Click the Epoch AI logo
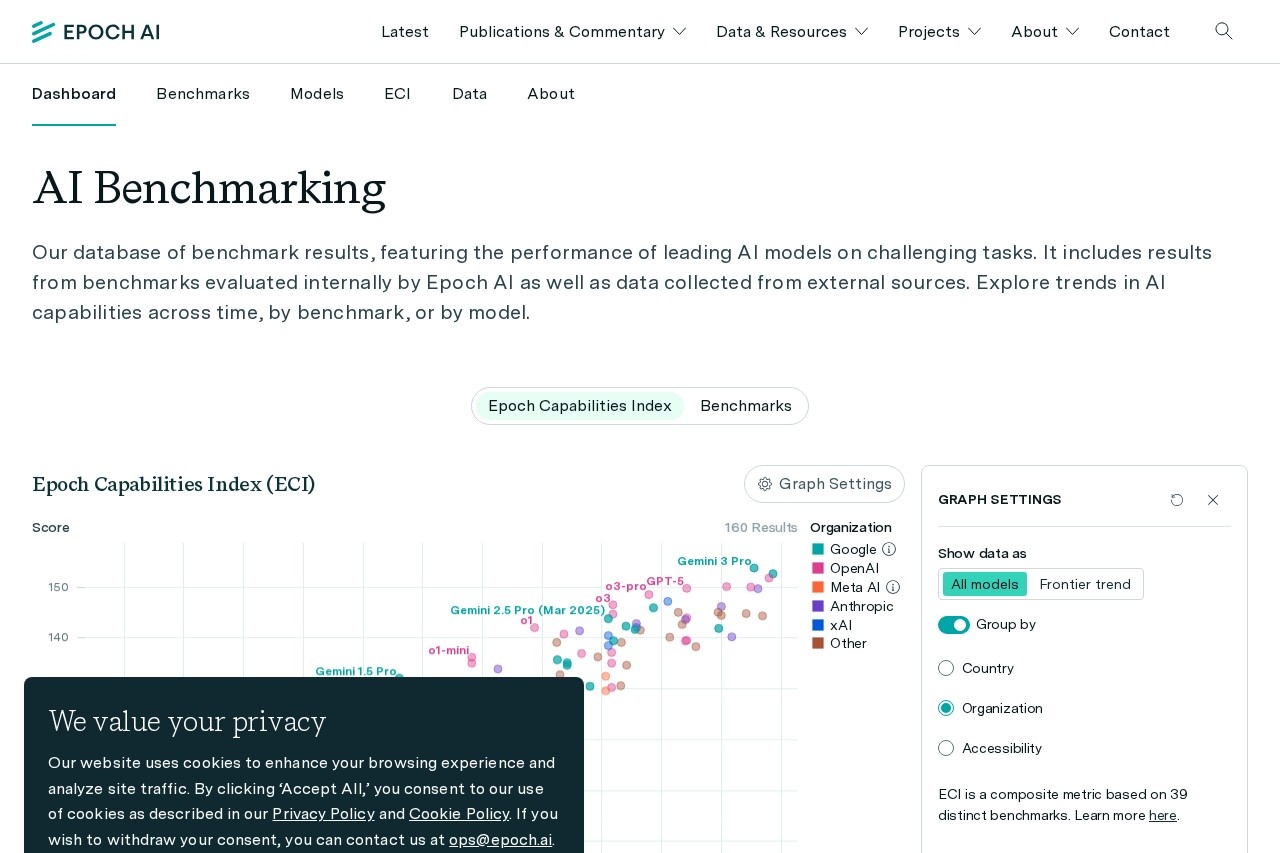Viewport: 1280px width, 853px height. coord(95,31)
